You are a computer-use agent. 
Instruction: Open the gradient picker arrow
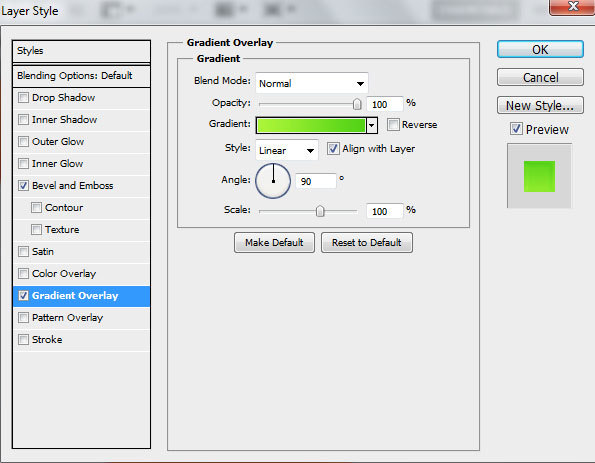372,125
